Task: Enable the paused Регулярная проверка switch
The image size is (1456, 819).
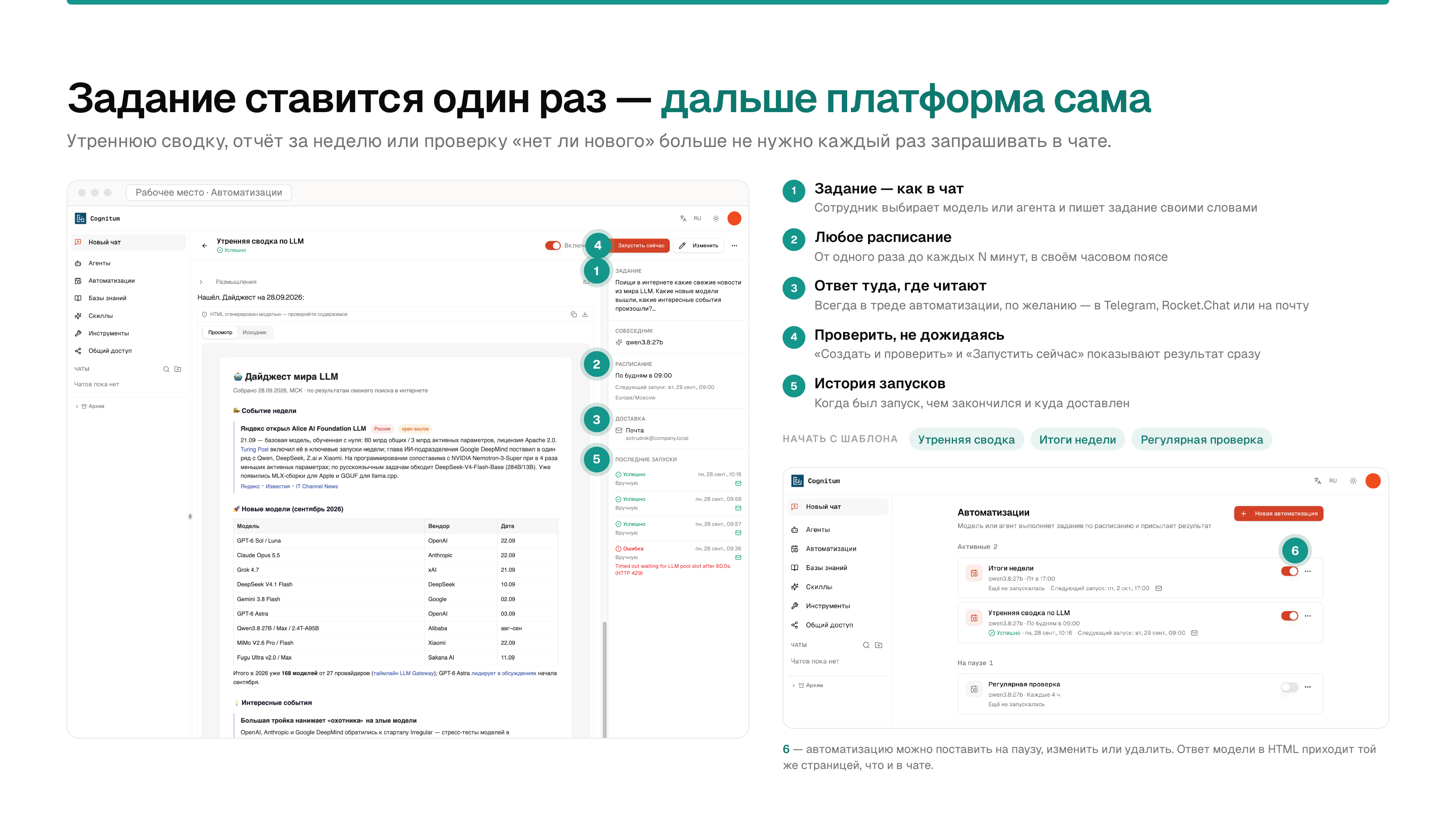Action: tap(1289, 687)
